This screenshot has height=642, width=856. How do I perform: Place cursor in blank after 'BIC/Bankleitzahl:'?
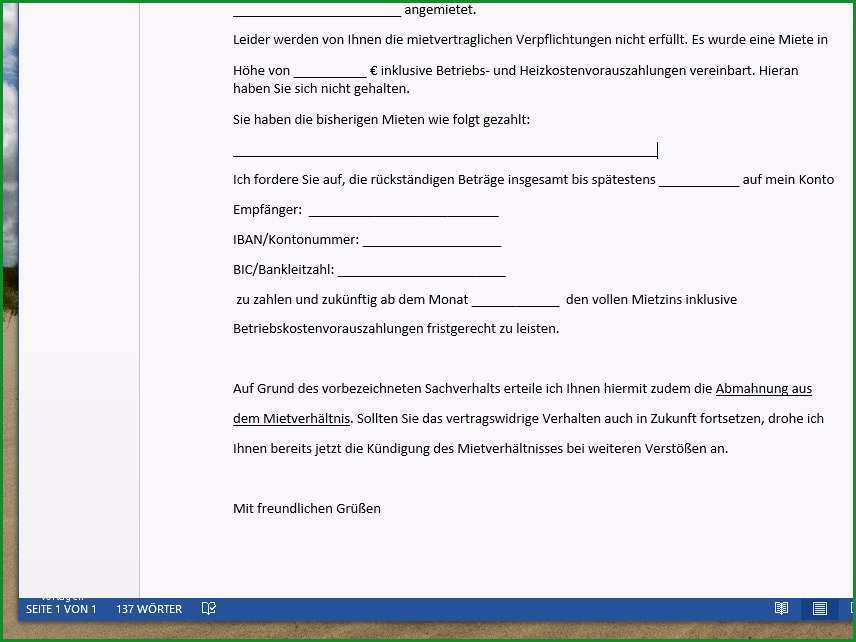(421, 271)
